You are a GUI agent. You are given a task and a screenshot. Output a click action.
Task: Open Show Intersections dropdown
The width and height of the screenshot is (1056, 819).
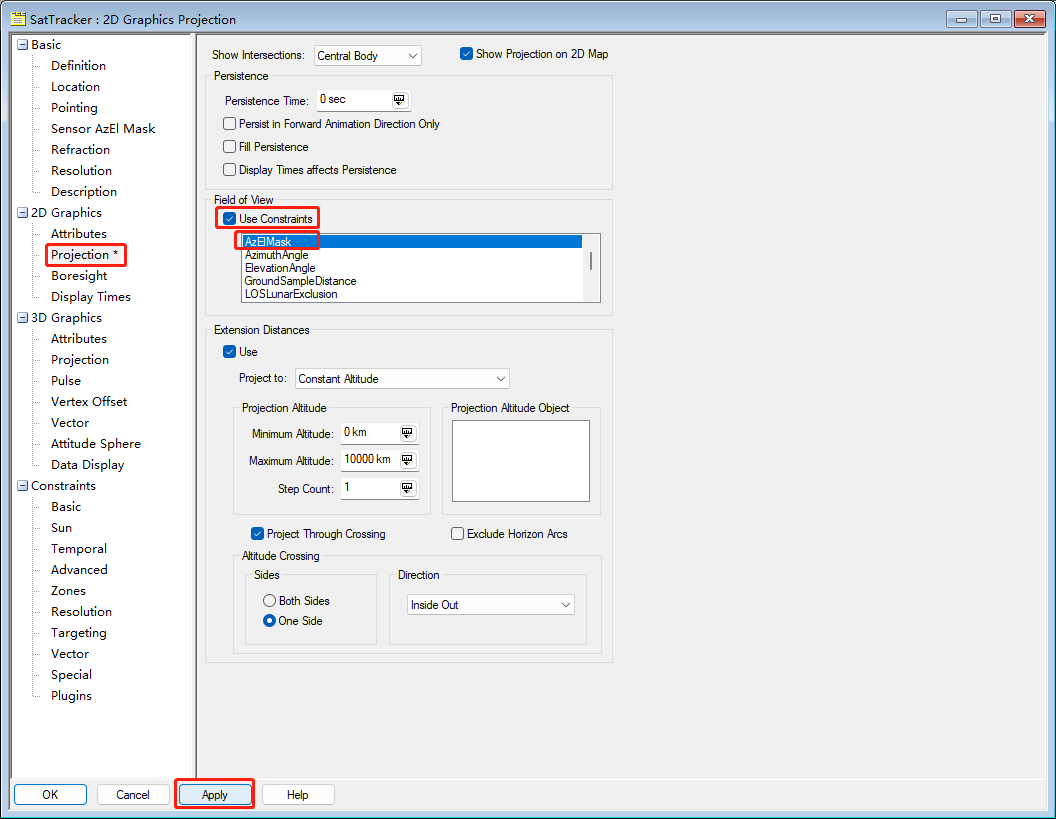click(x=367, y=56)
